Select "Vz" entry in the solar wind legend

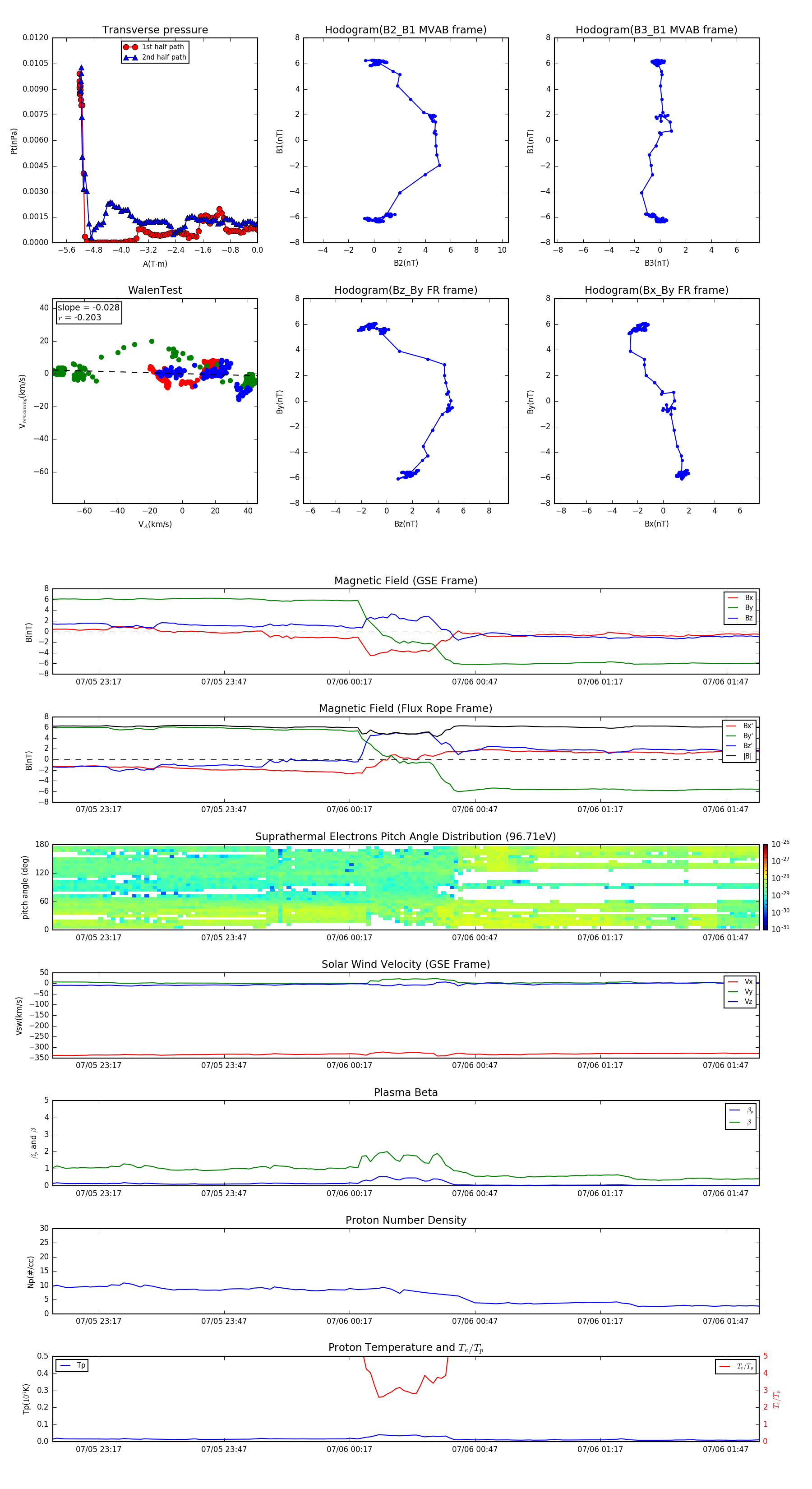741,1002
